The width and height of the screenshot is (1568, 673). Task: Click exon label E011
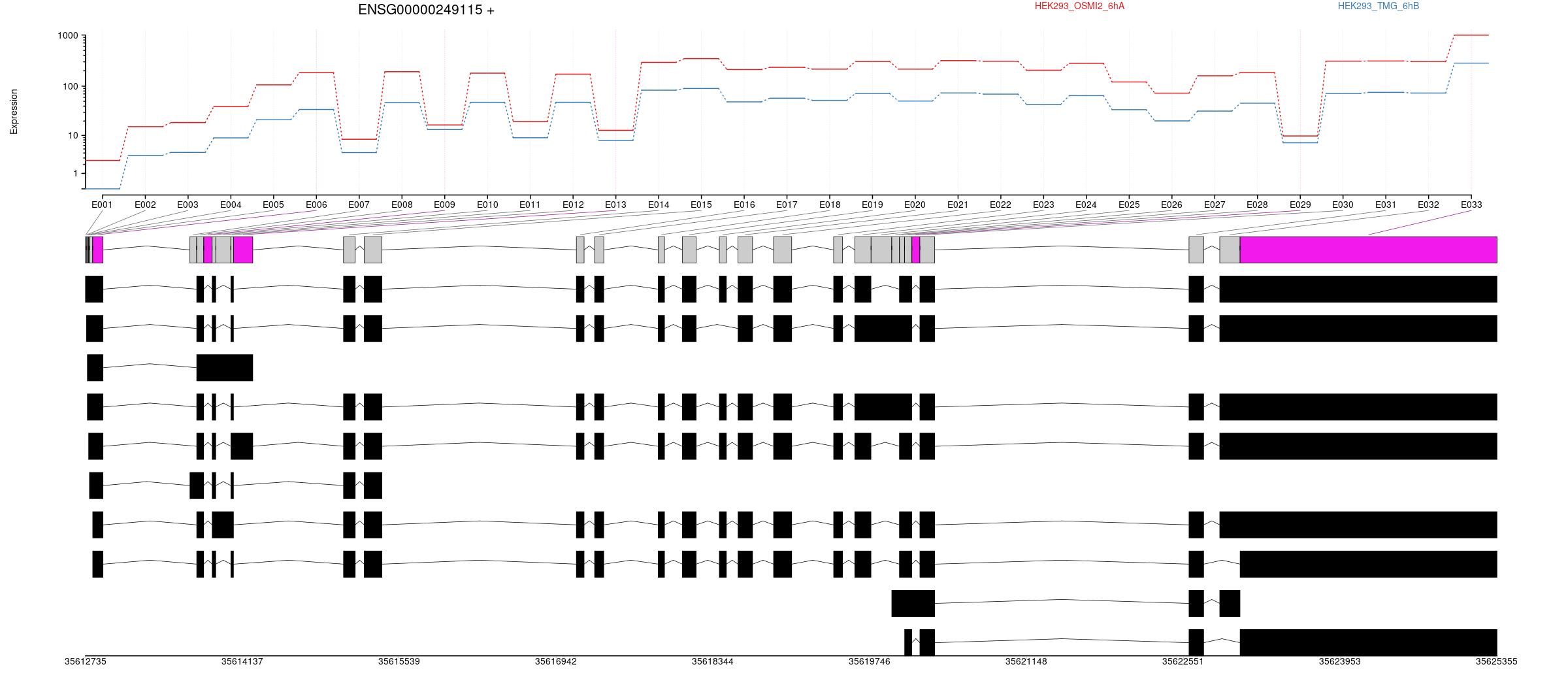coord(530,205)
